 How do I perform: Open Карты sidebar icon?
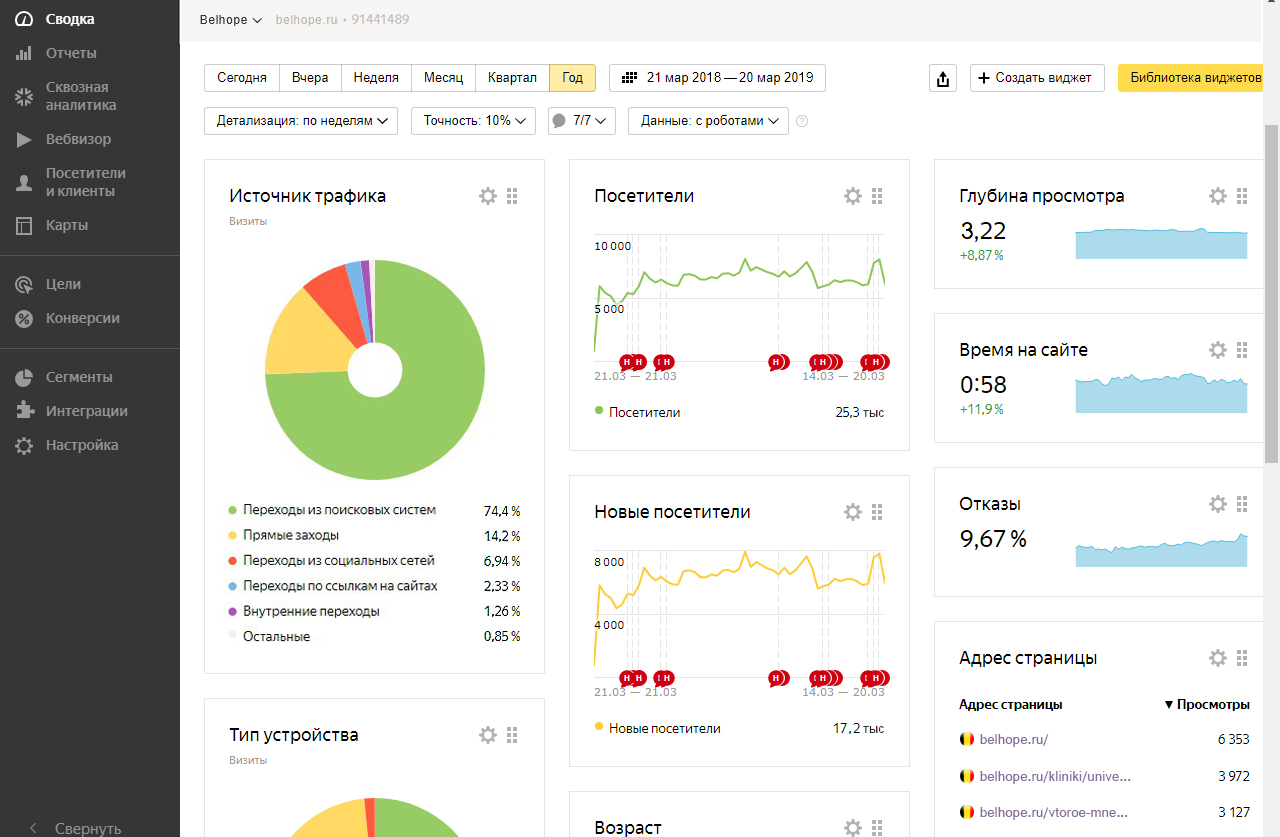(x=24, y=225)
